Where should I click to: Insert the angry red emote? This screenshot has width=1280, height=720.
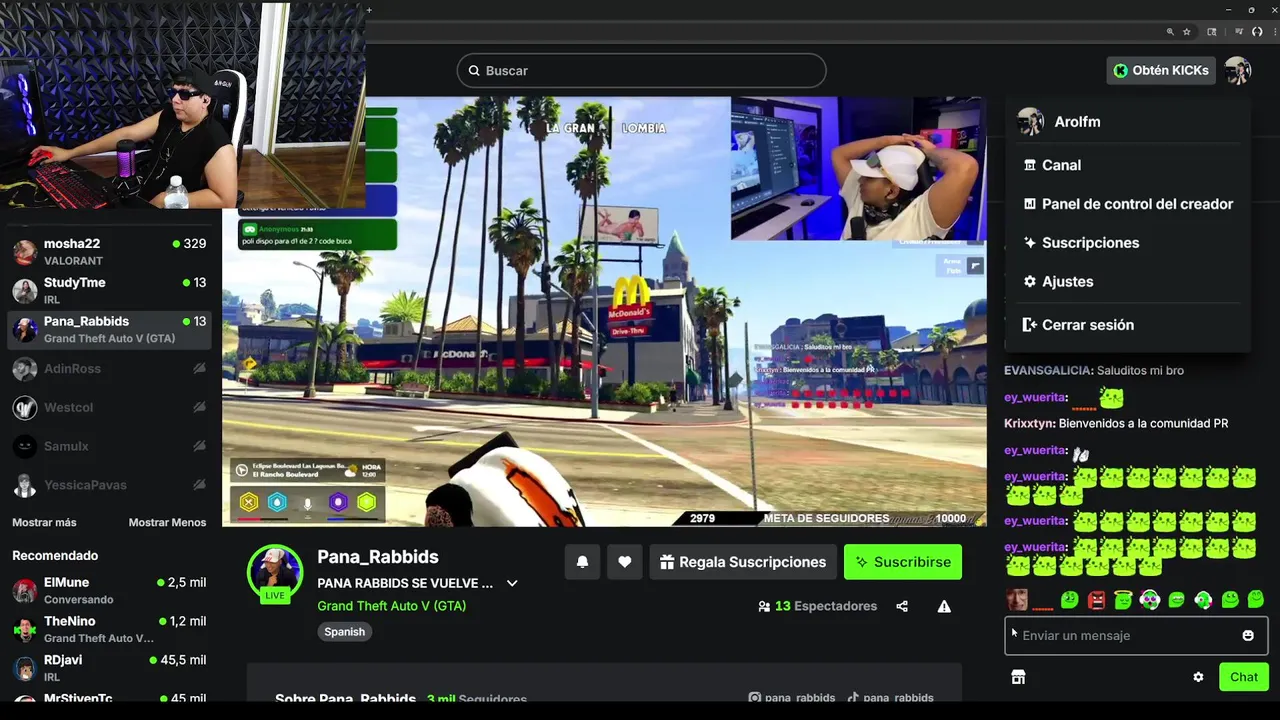[1097, 600]
